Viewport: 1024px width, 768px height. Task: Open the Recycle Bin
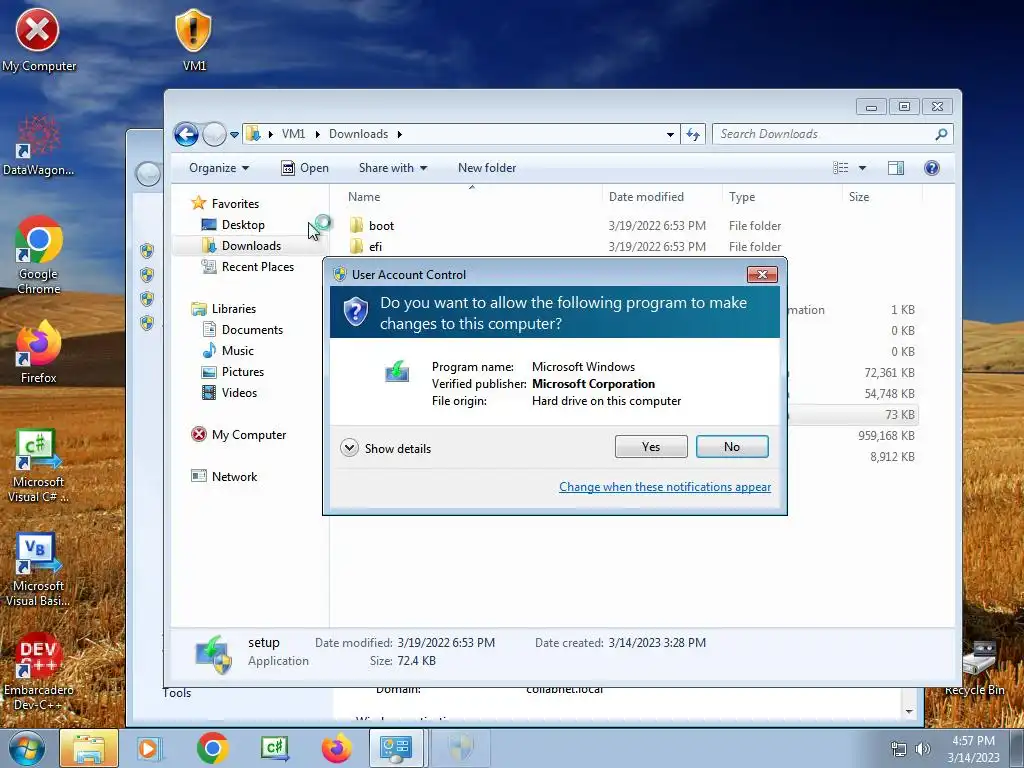tap(974, 669)
